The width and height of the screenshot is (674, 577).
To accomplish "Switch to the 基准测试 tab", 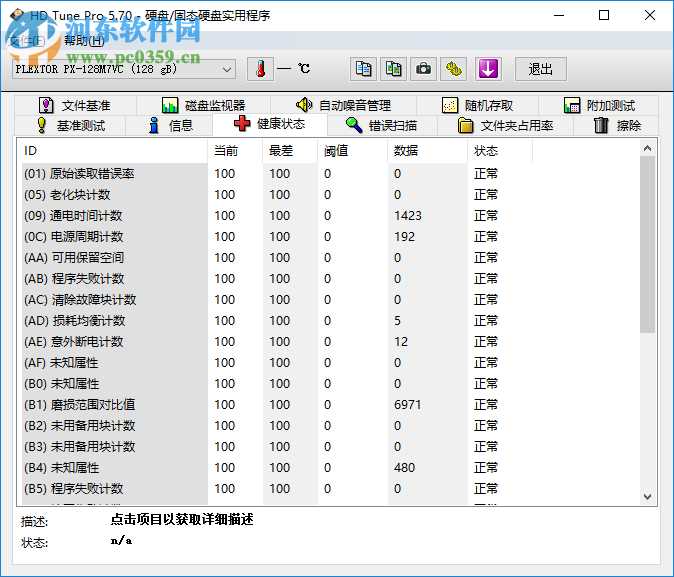I will (70, 125).
